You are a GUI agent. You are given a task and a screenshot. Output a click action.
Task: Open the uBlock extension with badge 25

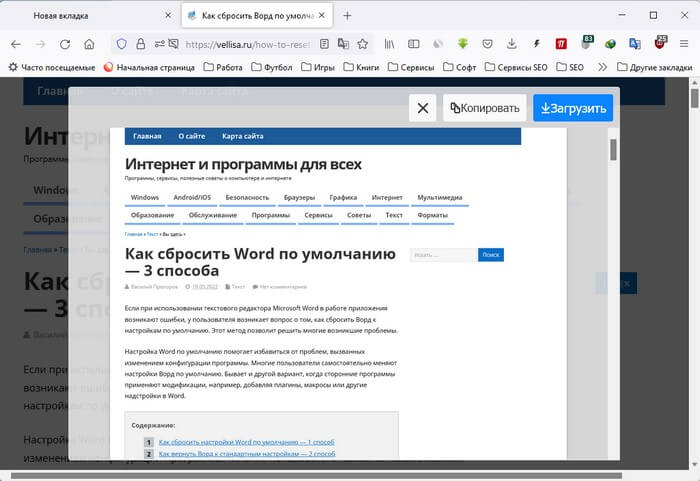[x=660, y=43]
